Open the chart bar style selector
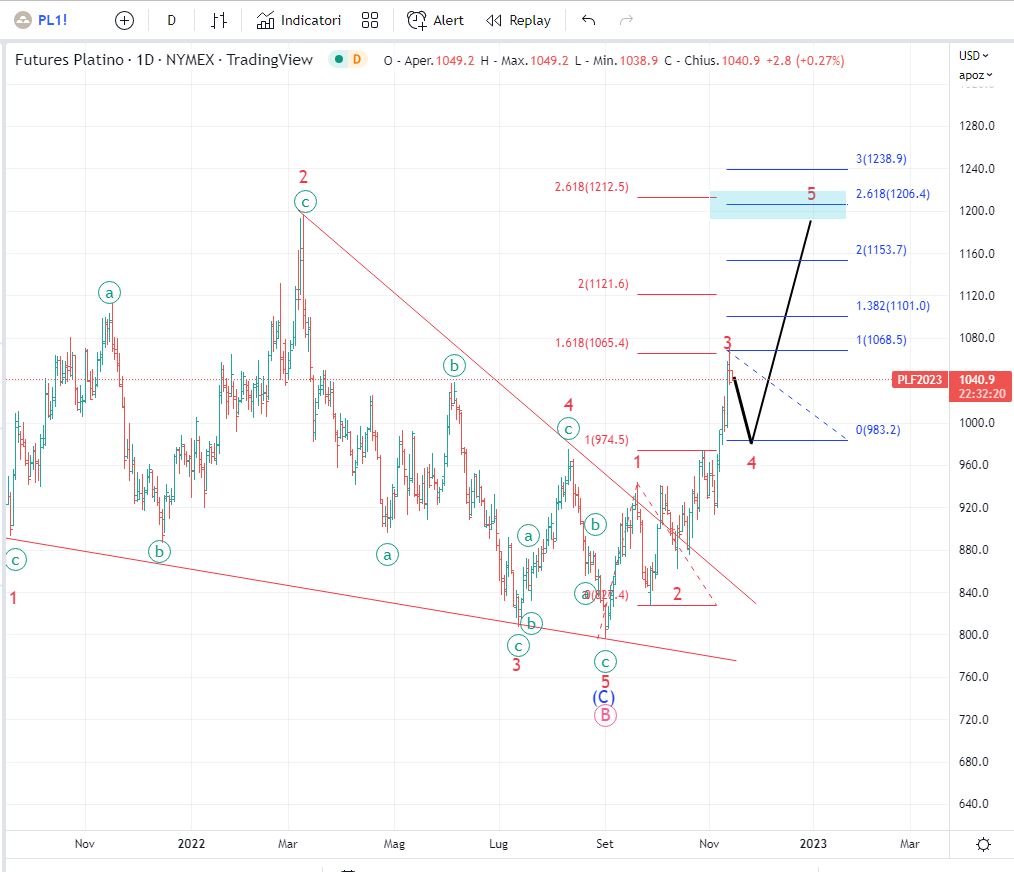This screenshot has width=1014, height=872. click(219, 21)
